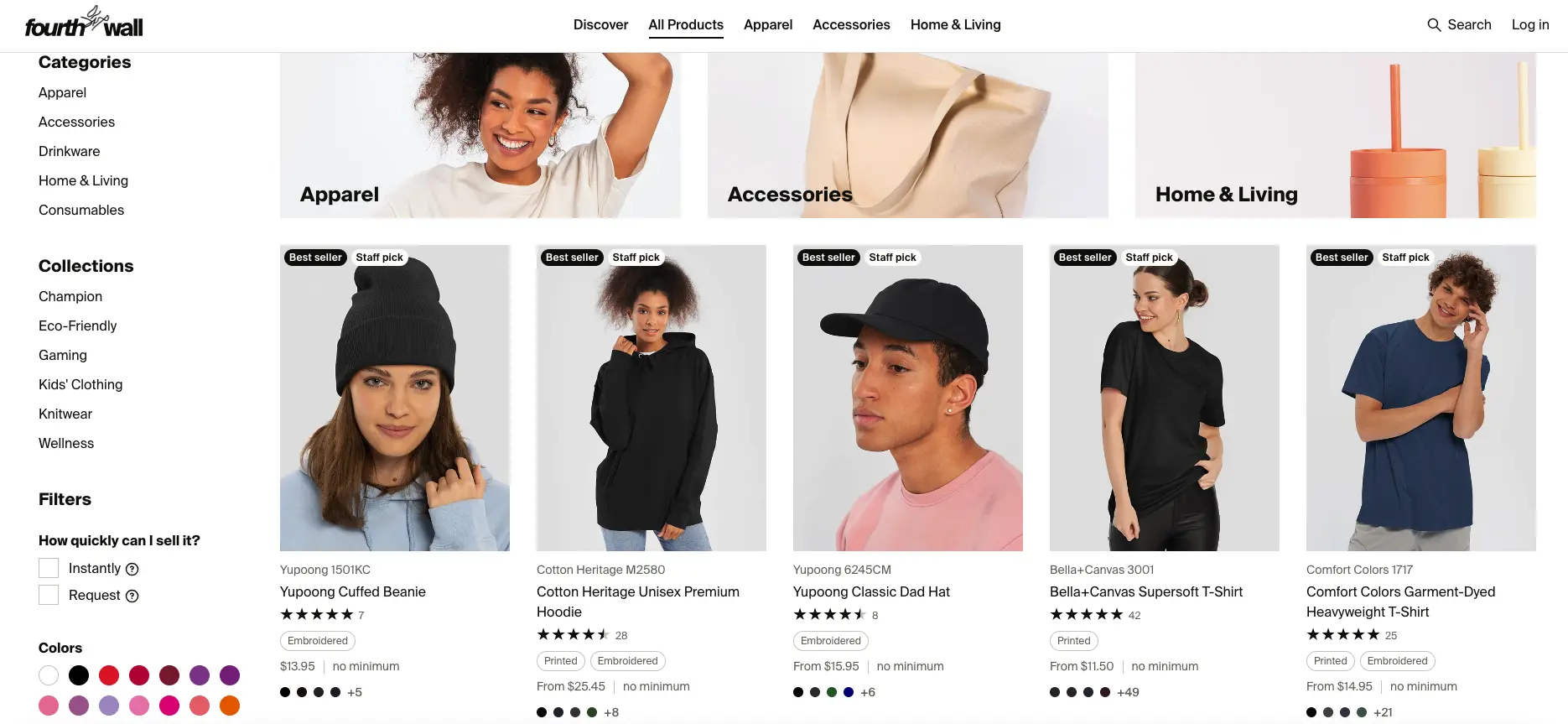Open the Knitwear collection
Screen dimensions: 1568x724
tap(65, 414)
